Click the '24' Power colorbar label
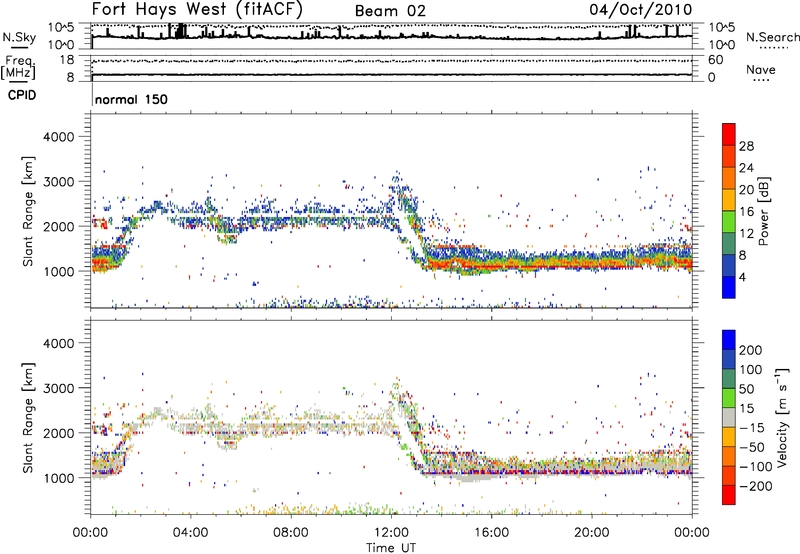This screenshot has height=554, width=800. (x=746, y=168)
